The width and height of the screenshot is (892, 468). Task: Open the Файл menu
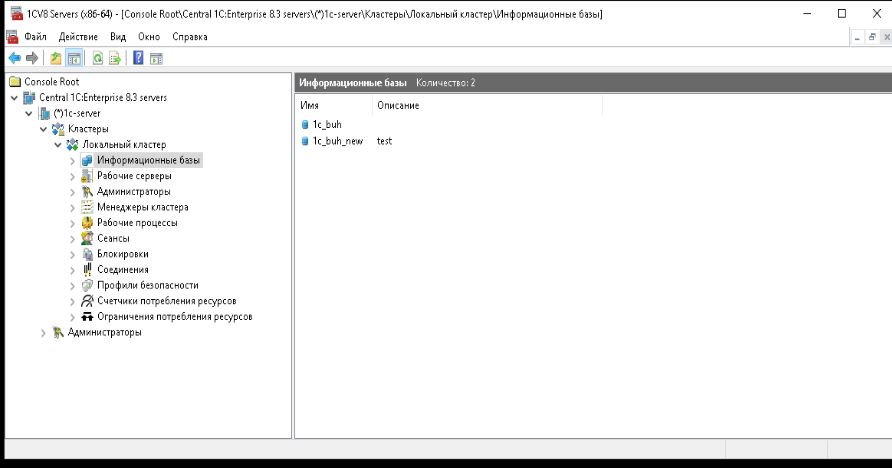click(x=35, y=37)
